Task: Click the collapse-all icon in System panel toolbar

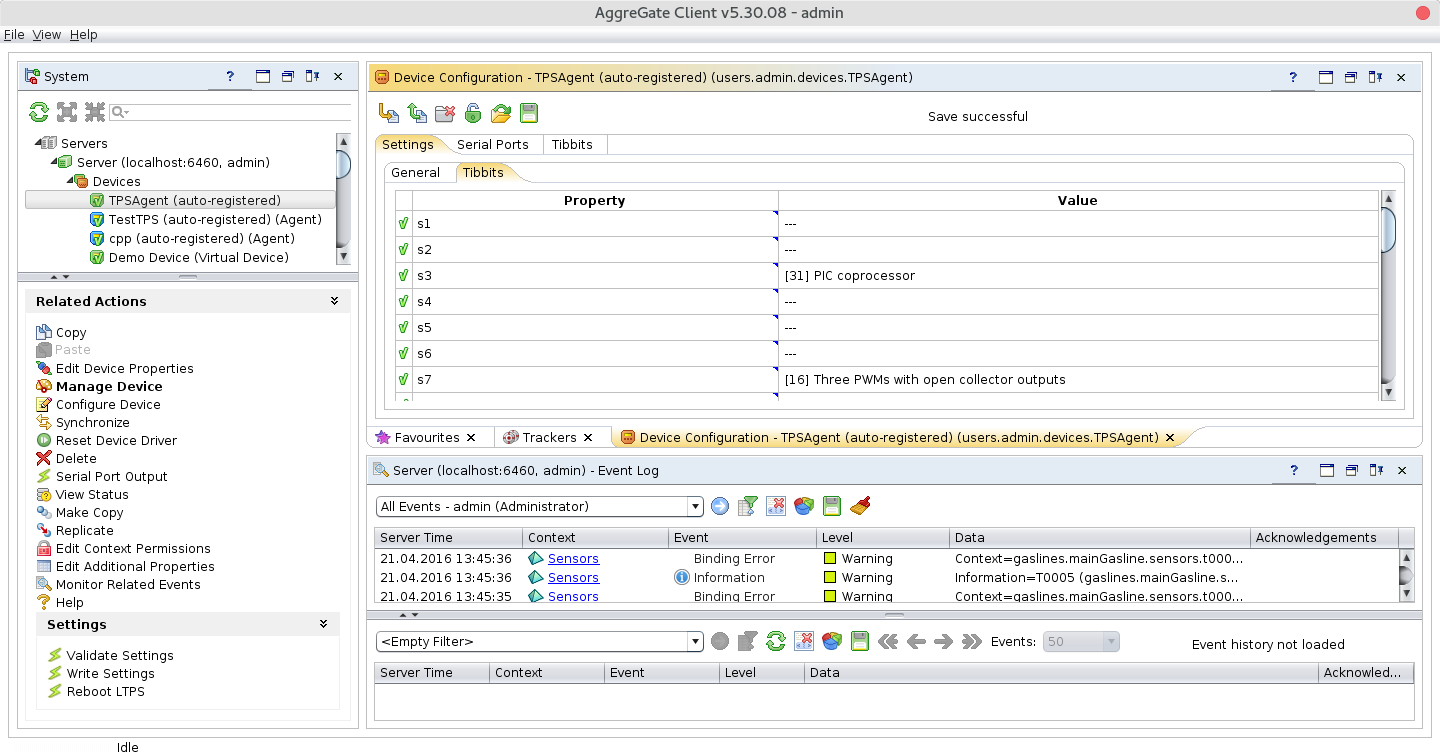Action: point(95,112)
